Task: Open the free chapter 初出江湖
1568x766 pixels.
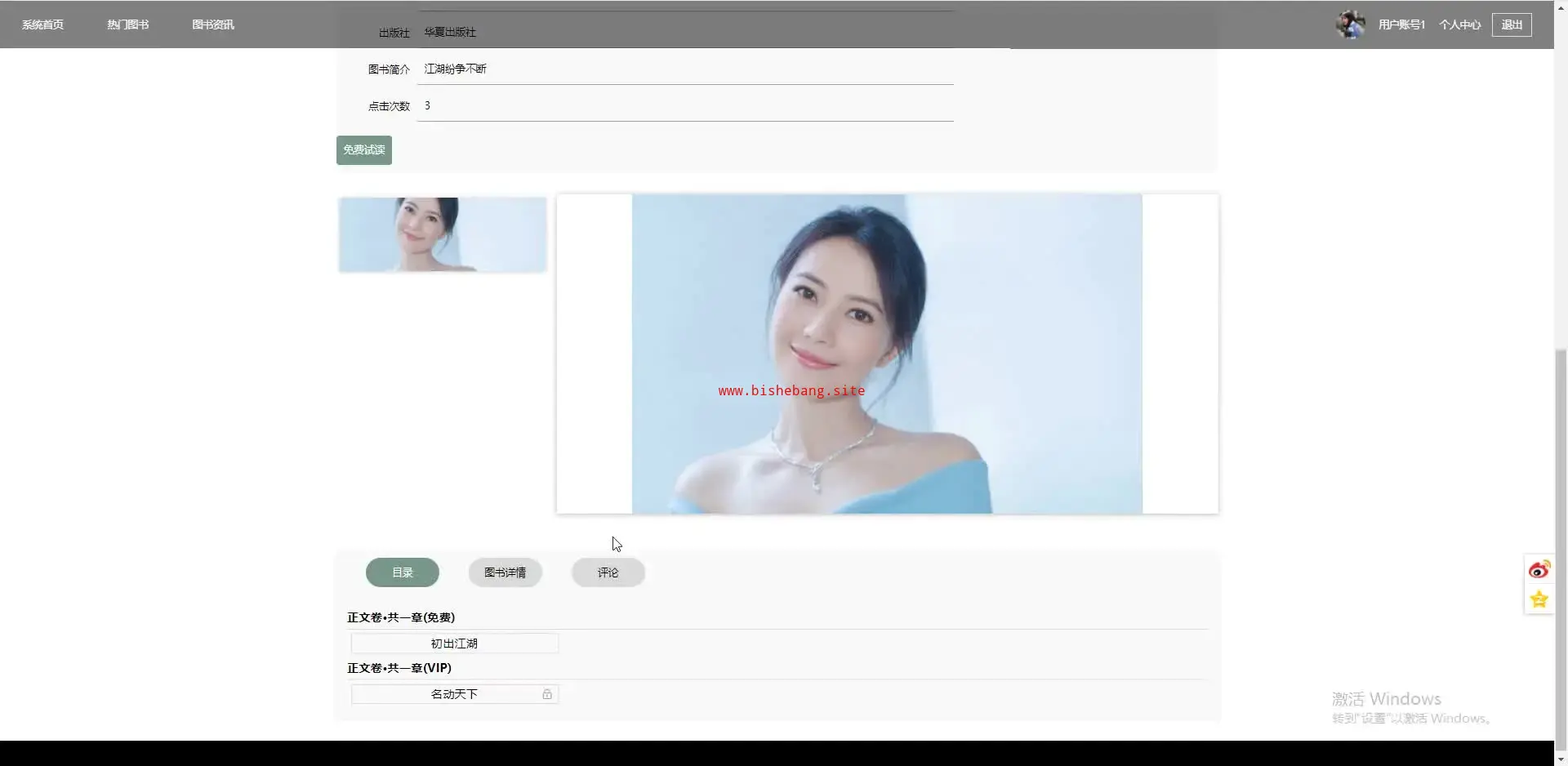Action: pos(455,644)
